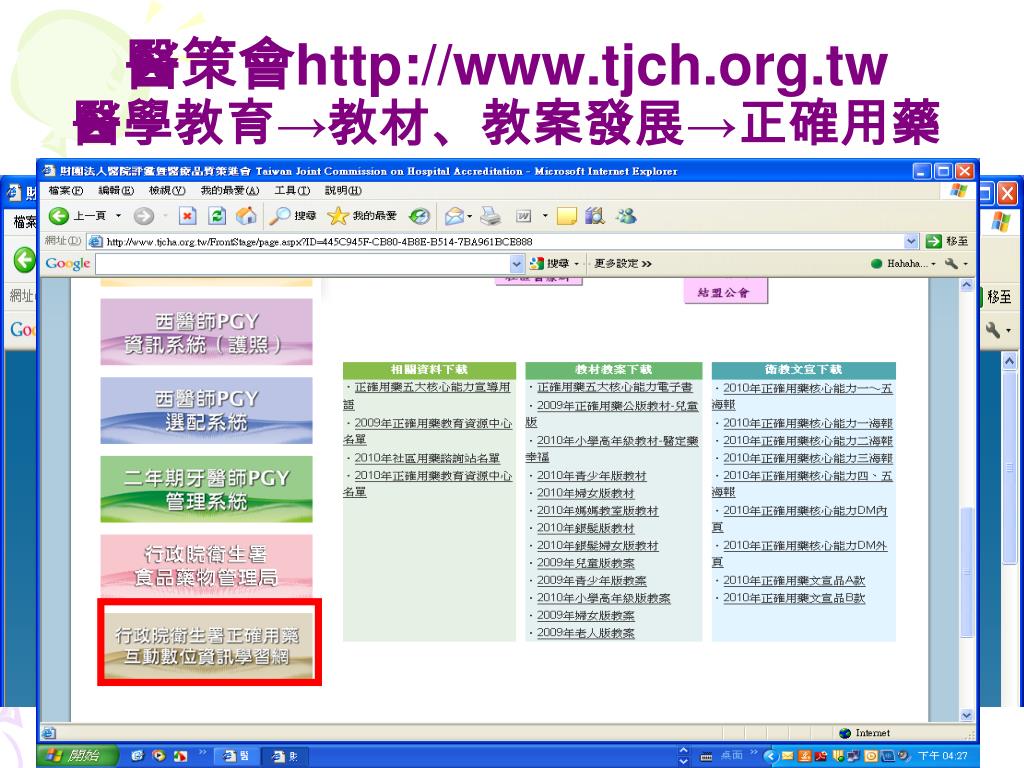Click page vertical scrollbar up arrow
The width and height of the screenshot is (1024, 768).
(x=967, y=285)
